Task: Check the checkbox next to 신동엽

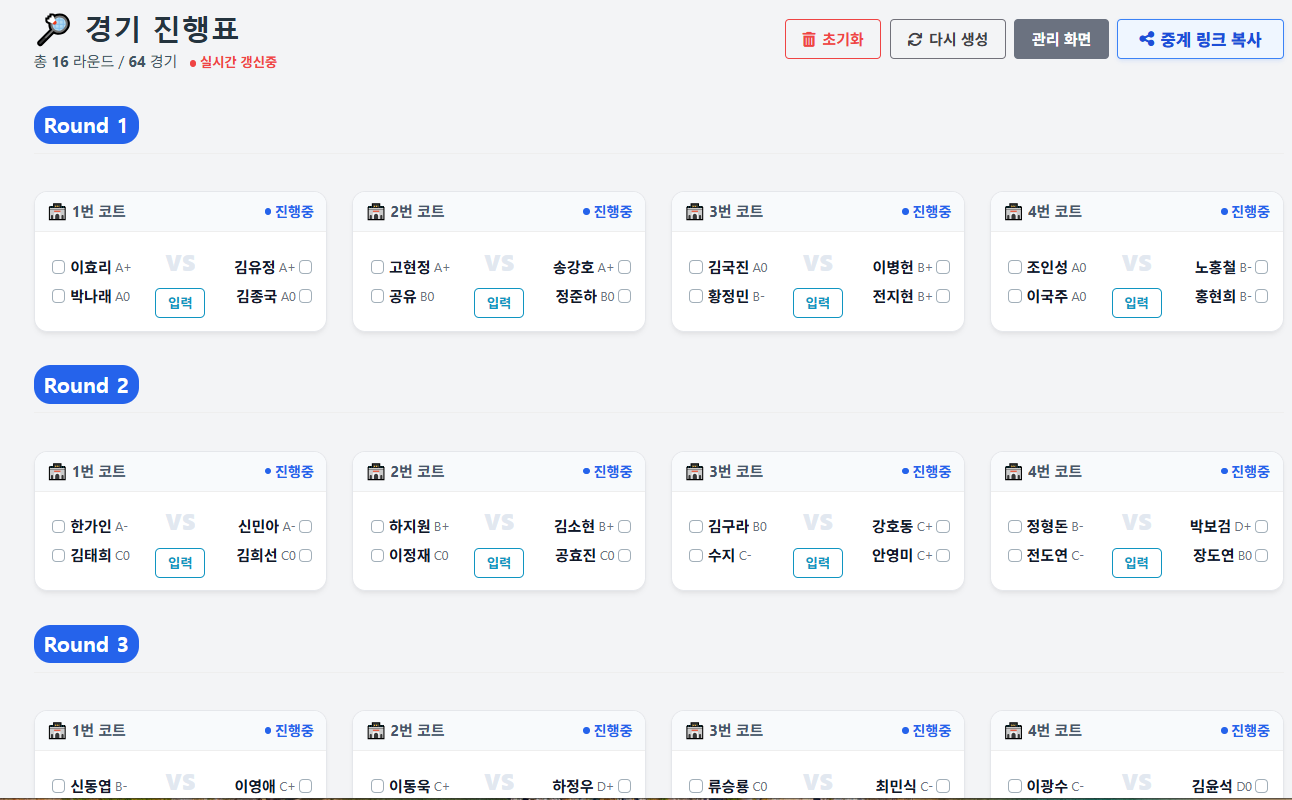Action: click(57, 785)
